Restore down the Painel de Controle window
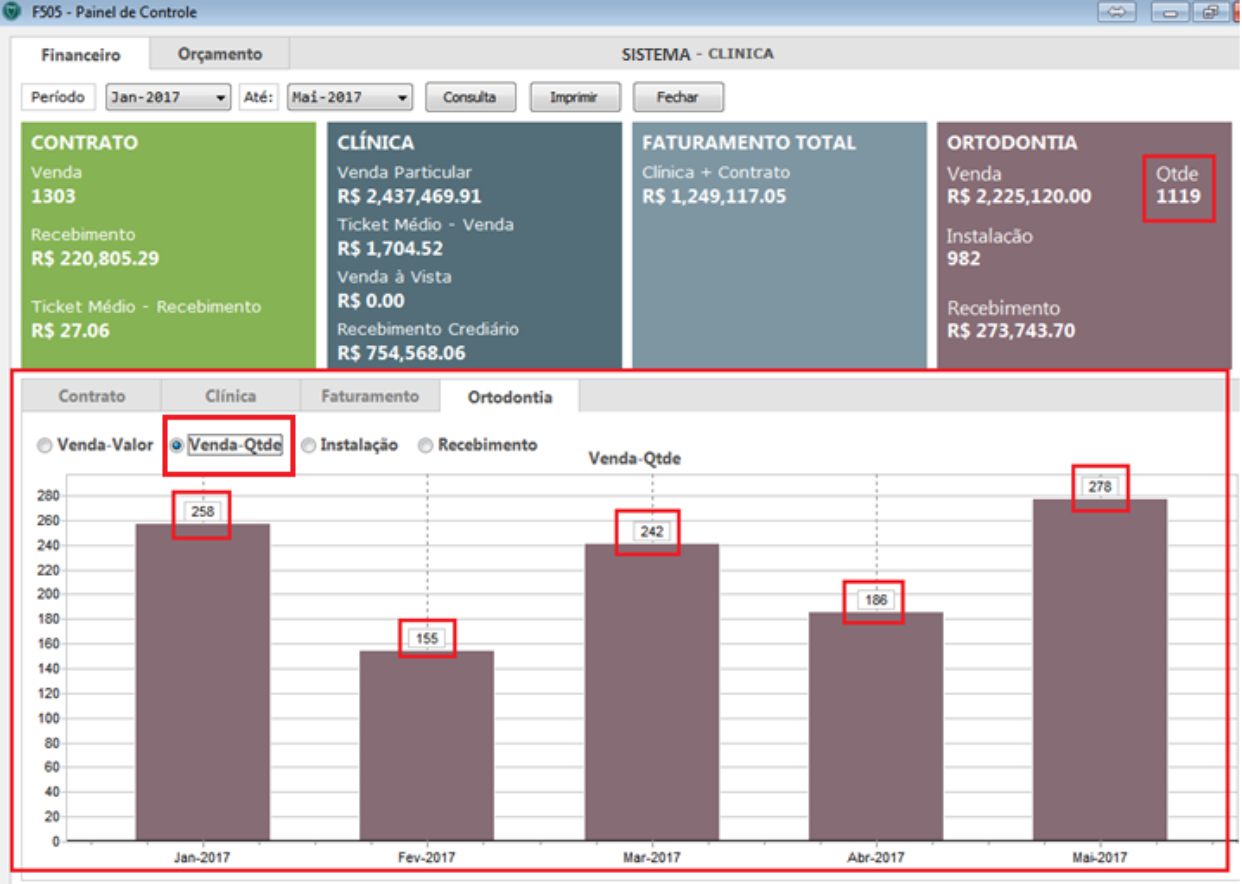1242x884 pixels. (x=1210, y=13)
